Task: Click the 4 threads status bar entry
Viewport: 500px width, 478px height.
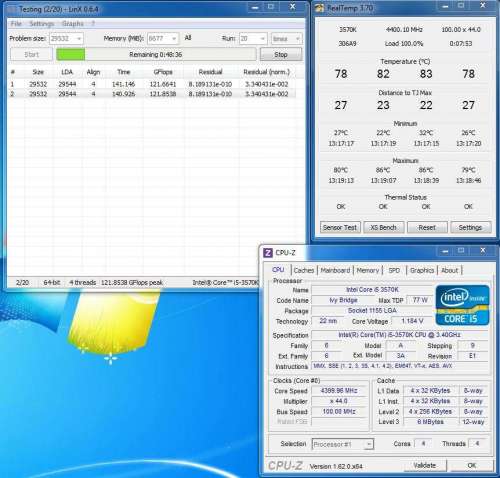Action: click(x=83, y=283)
